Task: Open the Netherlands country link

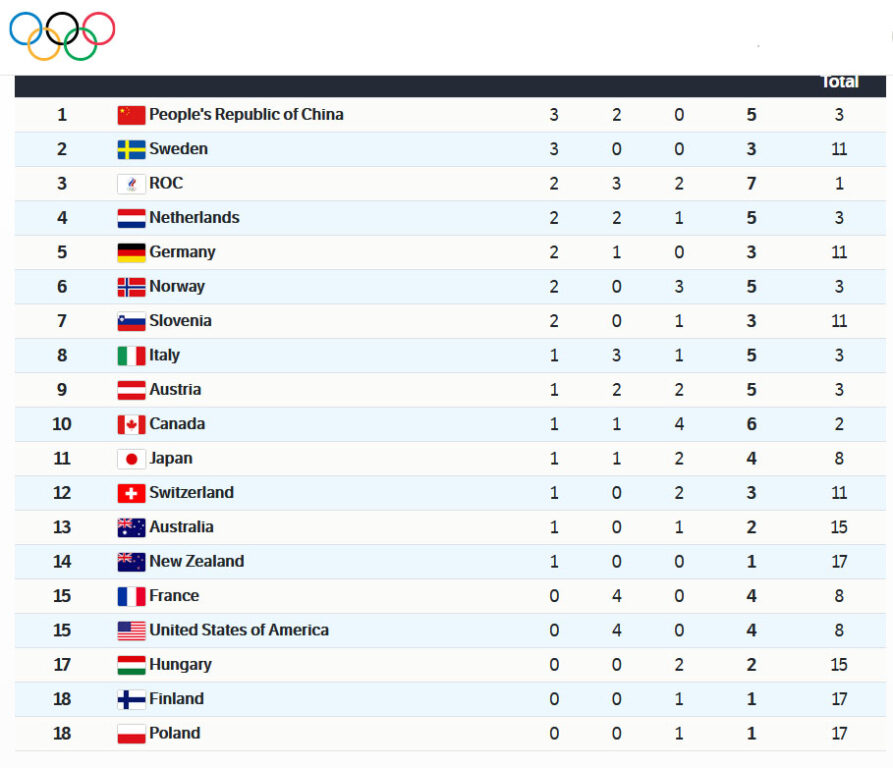Action: tap(194, 217)
